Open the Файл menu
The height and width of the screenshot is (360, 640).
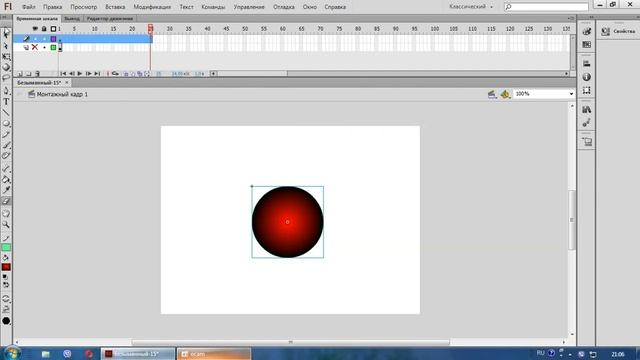[29, 7]
